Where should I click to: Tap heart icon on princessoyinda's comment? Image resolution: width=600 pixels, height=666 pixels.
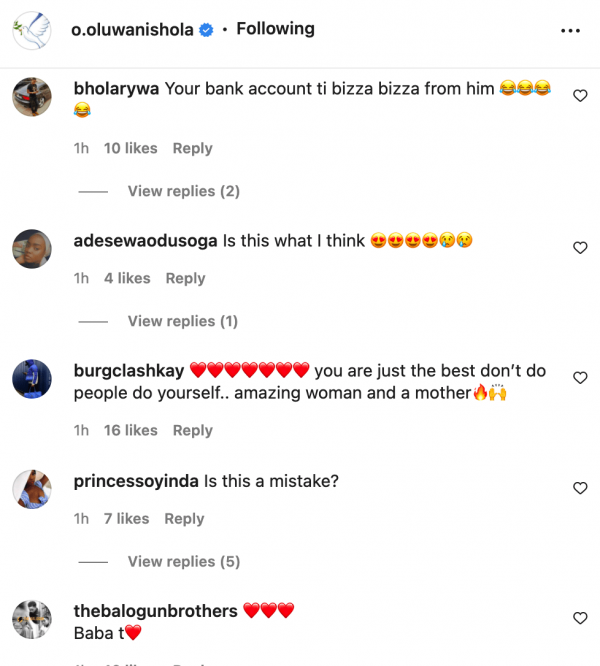pyautogui.click(x=580, y=488)
